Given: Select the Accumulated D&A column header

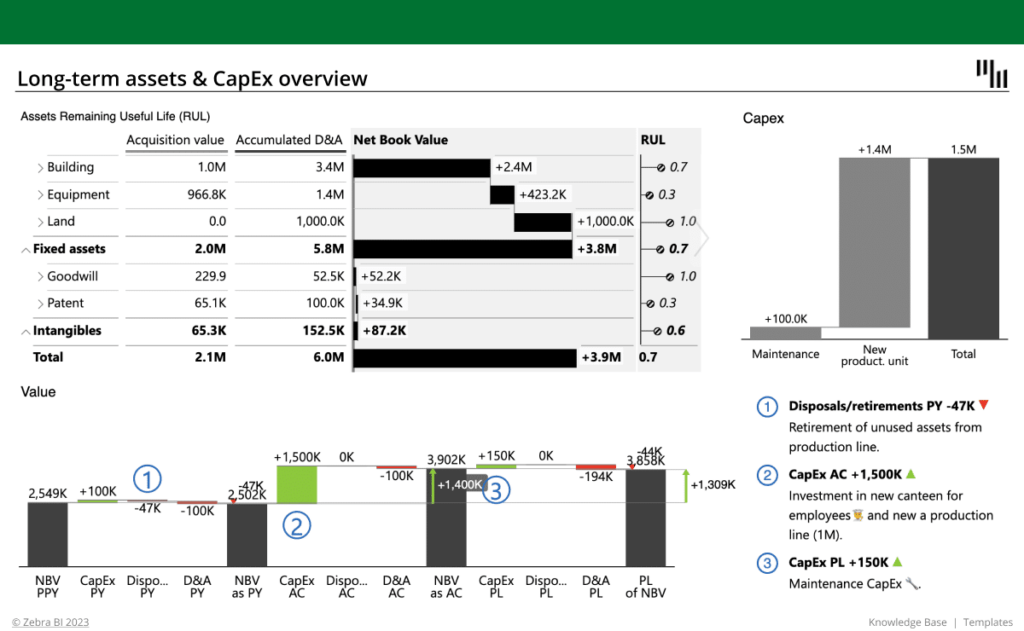Looking at the screenshot, I should click(x=290, y=140).
